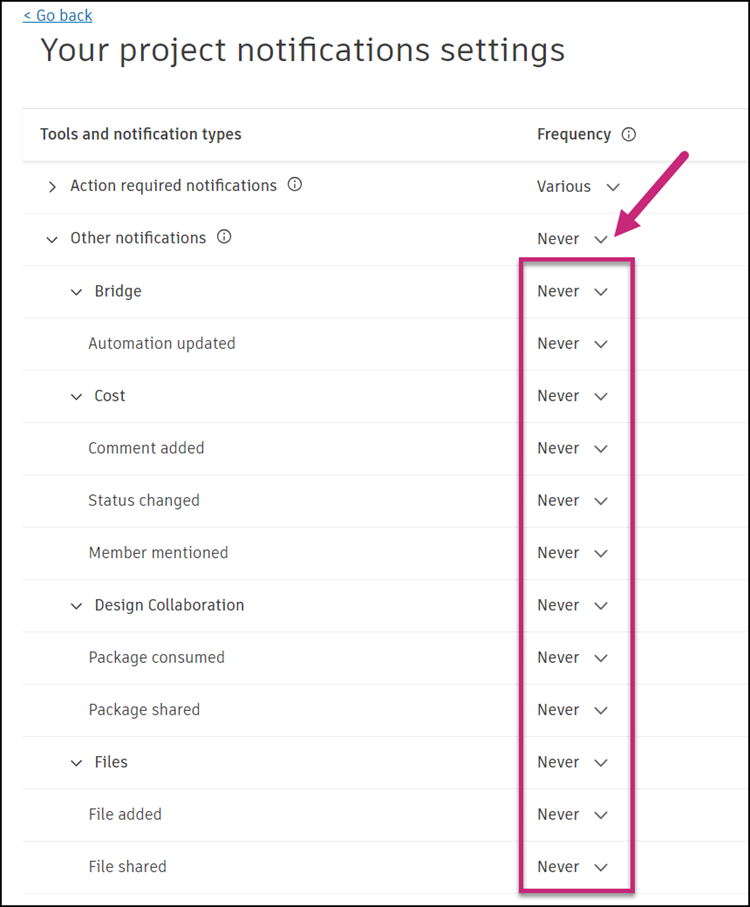The width and height of the screenshot is (750, 907).
Task: Open frequency dropdown for Automation updated
Action: click(x=572, y=344)
